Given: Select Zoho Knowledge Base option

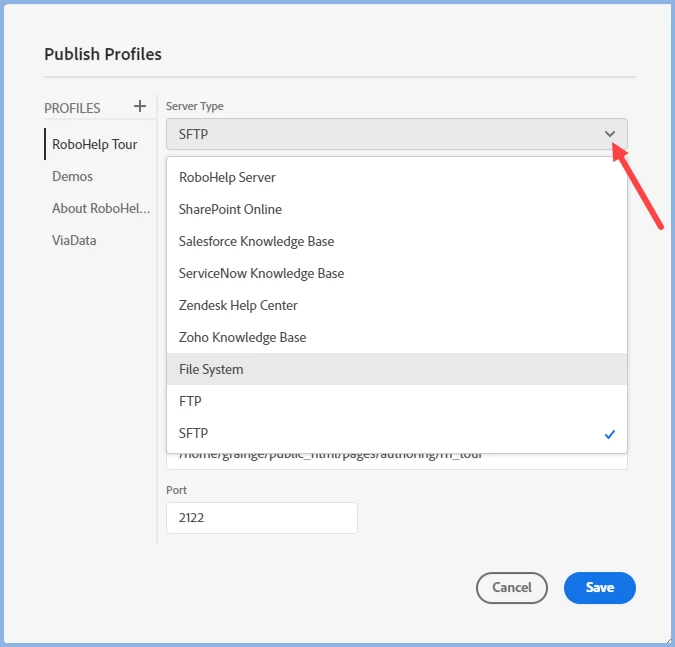Looking at the screenshot, I should click(396, 337).
